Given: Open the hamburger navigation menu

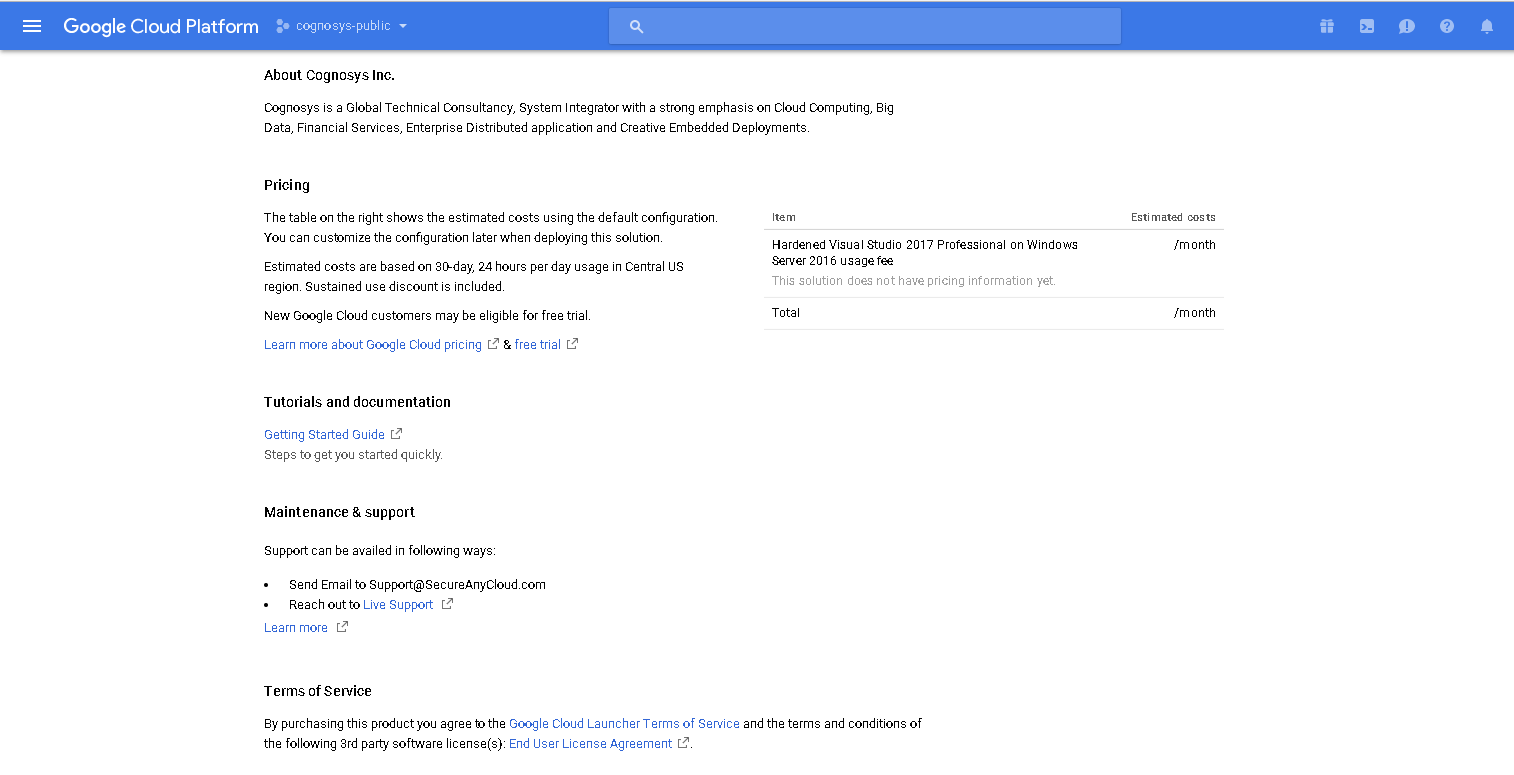Looking at the screenshot, I should [x=32, y=26].
